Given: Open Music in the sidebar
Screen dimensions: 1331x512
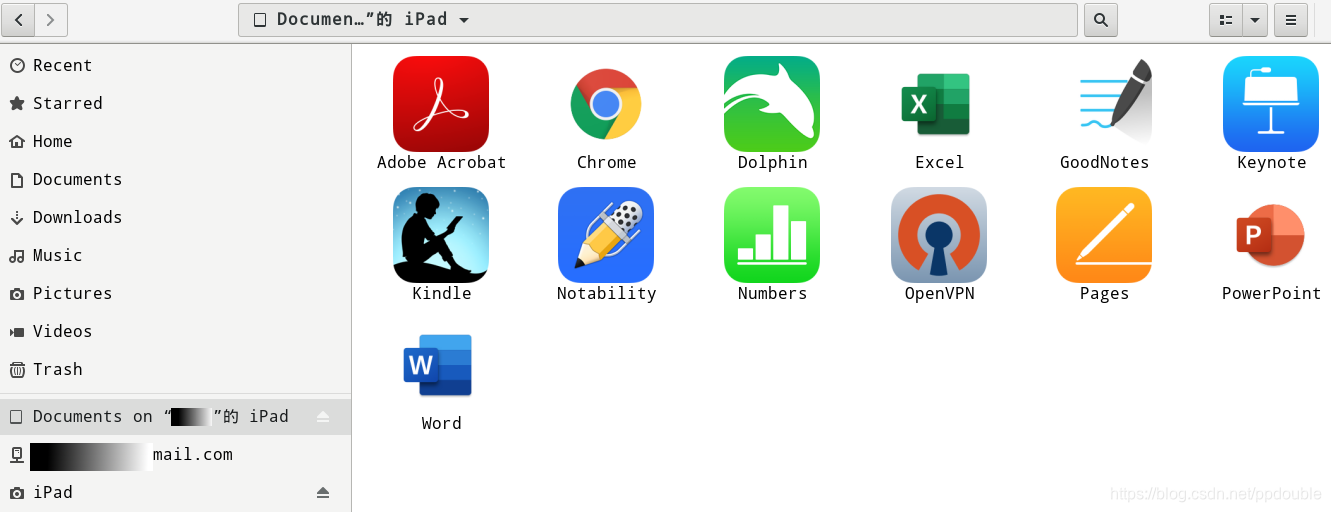Looking at the screenshot, I should 175,255.
